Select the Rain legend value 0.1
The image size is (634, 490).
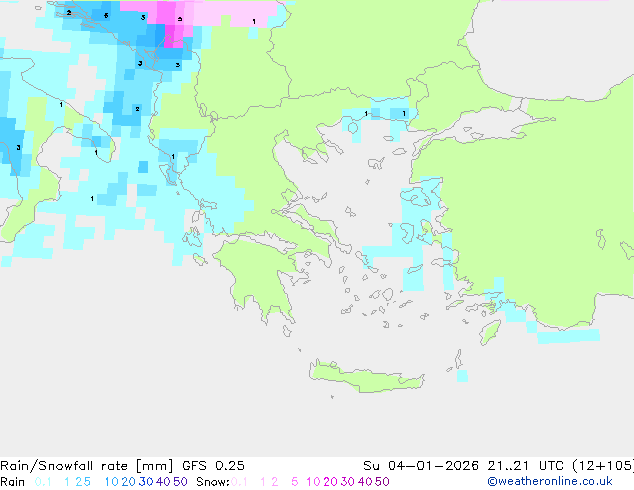(x=43, y=482)
